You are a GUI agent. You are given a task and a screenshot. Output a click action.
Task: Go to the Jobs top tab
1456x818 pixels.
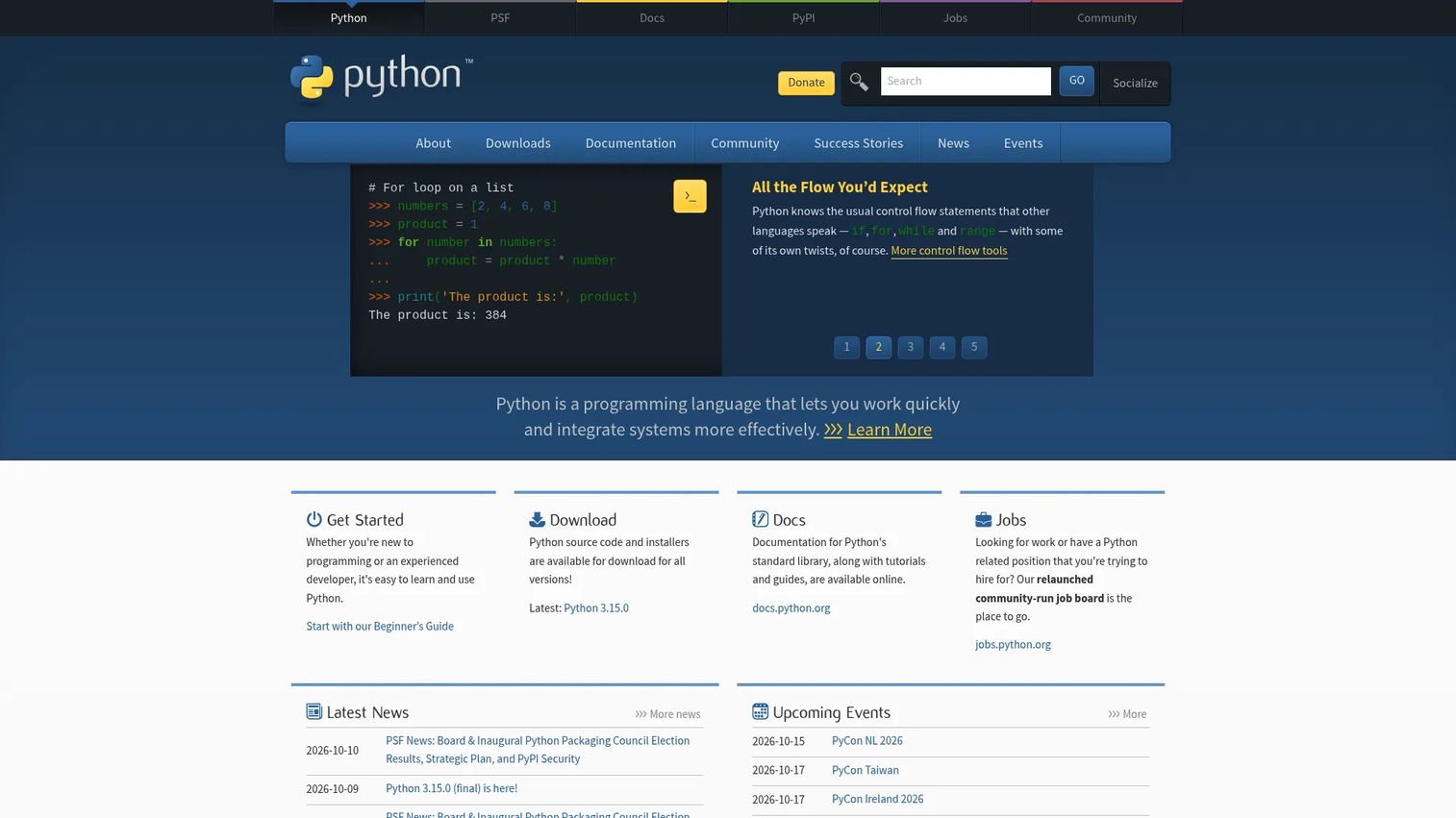tap(955, 18)
